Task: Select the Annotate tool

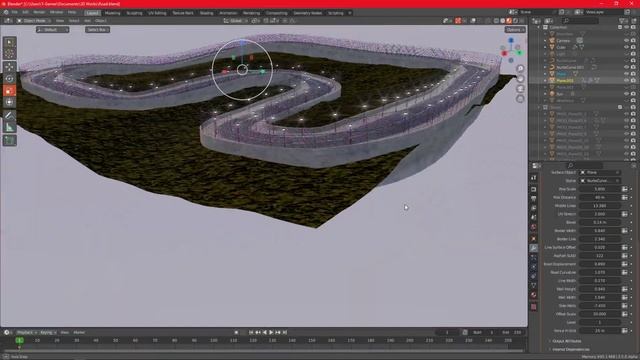Action: (x=10, y=116)
